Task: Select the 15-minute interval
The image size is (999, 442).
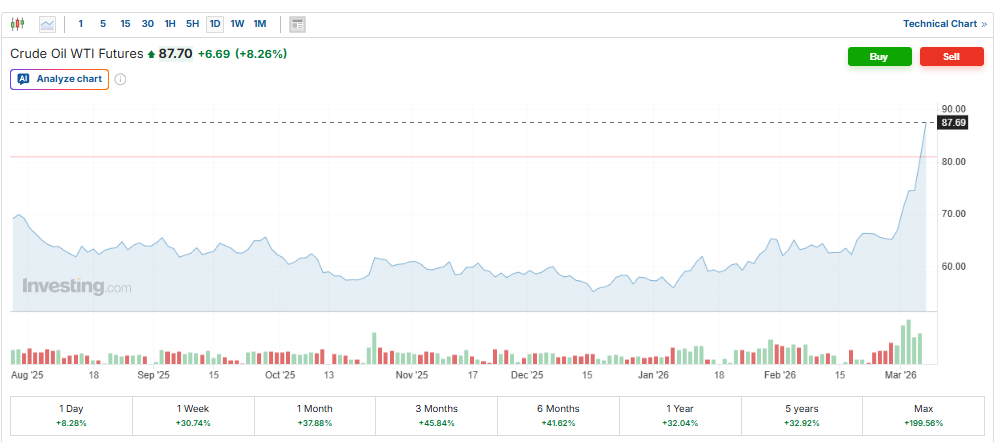Action: tap(125, 23)
